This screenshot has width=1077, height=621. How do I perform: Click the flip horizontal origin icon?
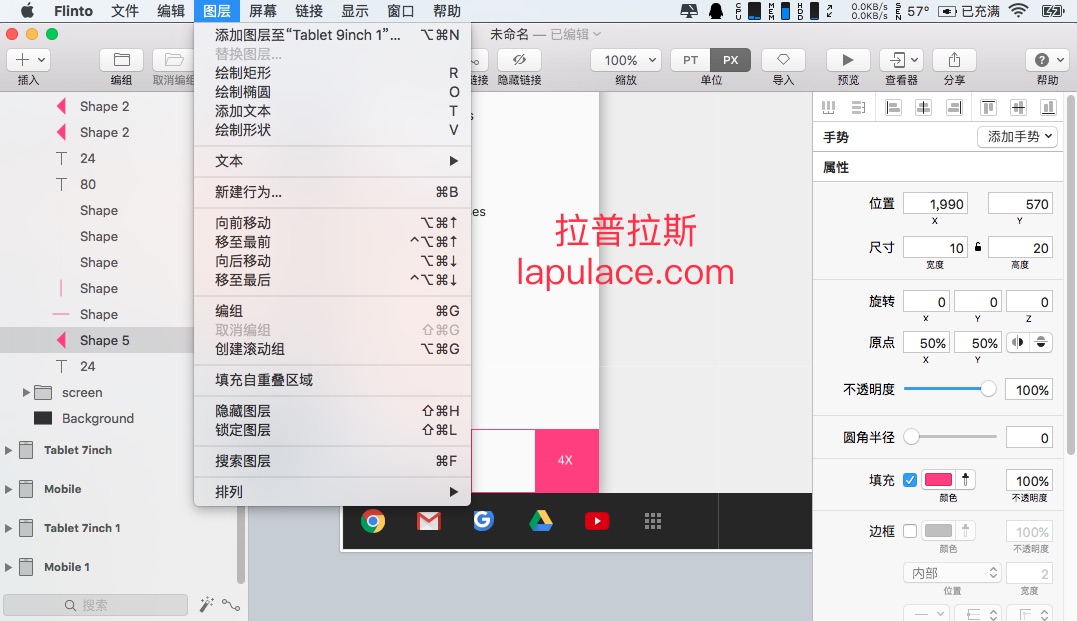1018,343
